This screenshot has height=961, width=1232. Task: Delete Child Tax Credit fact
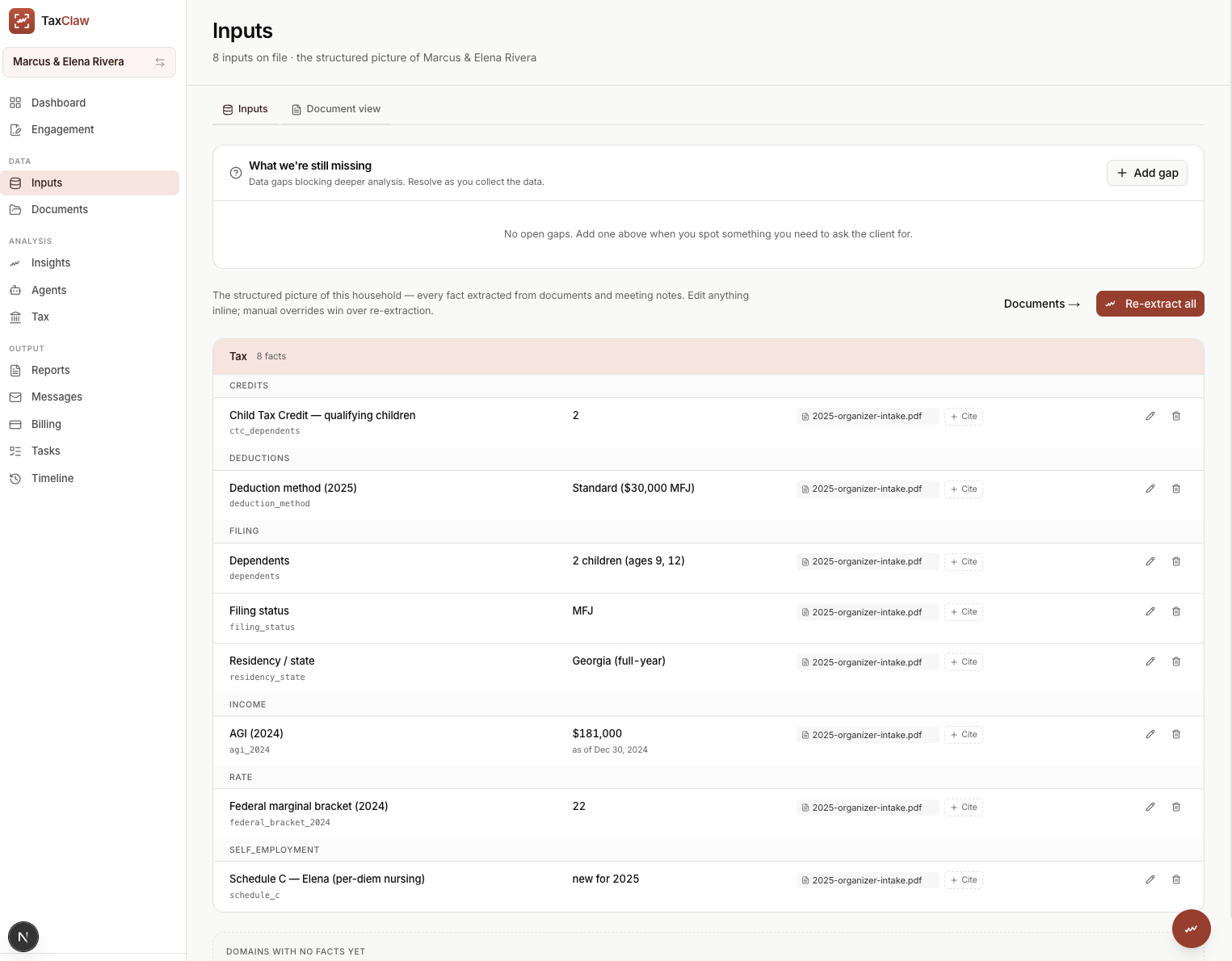(1176, 416)
